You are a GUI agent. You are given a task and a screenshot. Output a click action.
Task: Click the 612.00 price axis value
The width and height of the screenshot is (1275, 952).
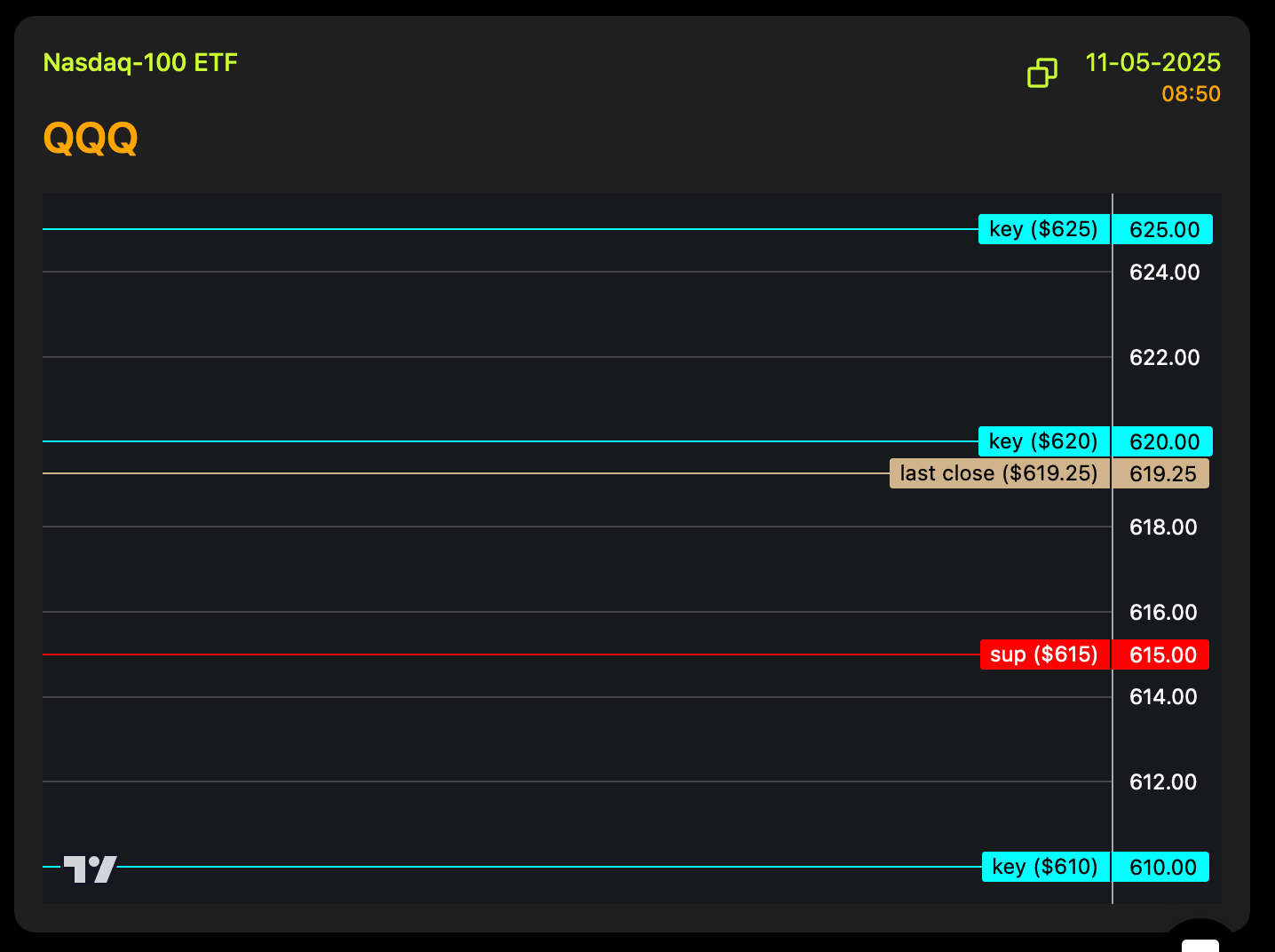1162,782
